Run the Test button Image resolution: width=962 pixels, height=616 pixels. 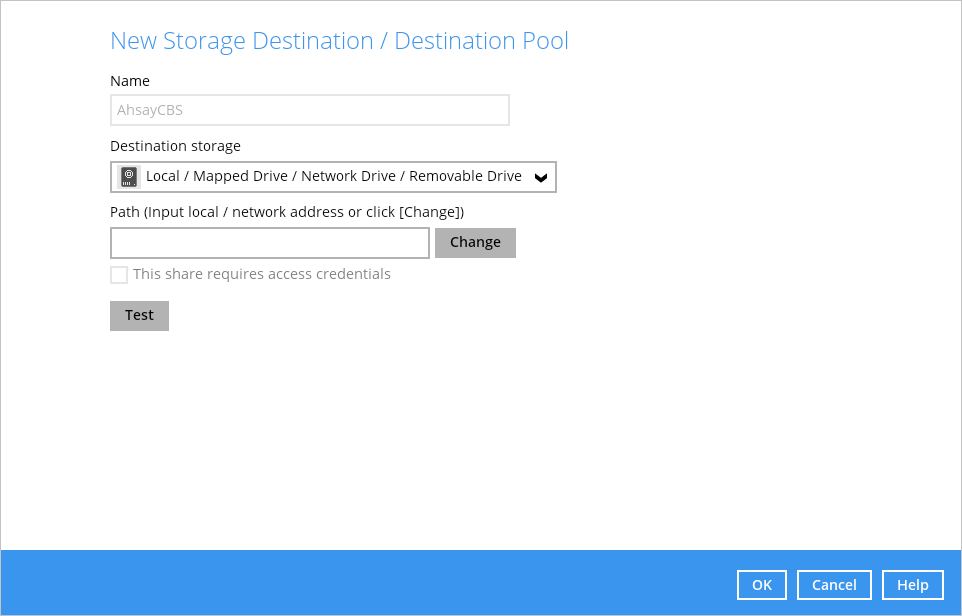point(139,315)
